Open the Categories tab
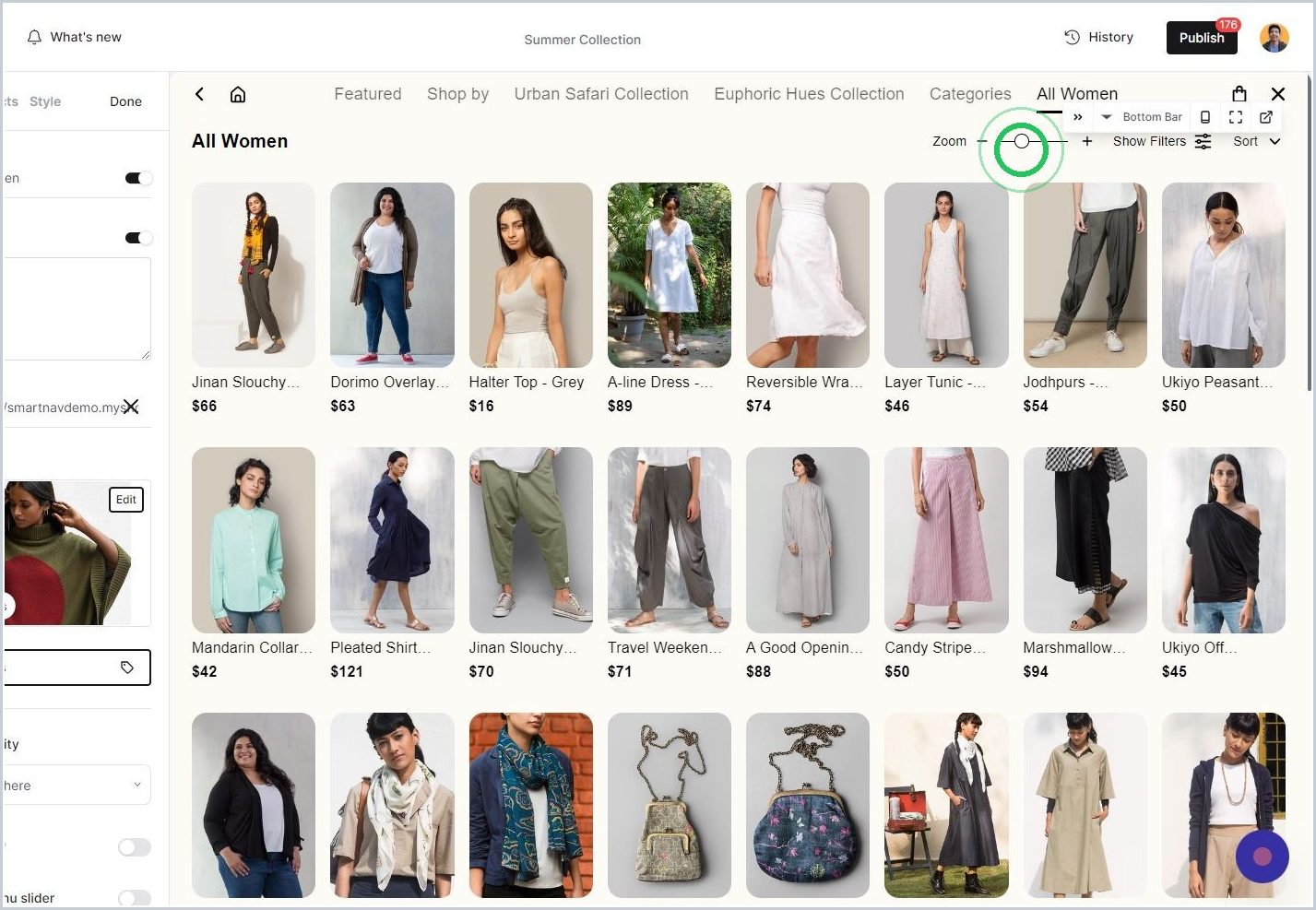The height and width of the screenshot is (910, 1316). pos(970,94)
